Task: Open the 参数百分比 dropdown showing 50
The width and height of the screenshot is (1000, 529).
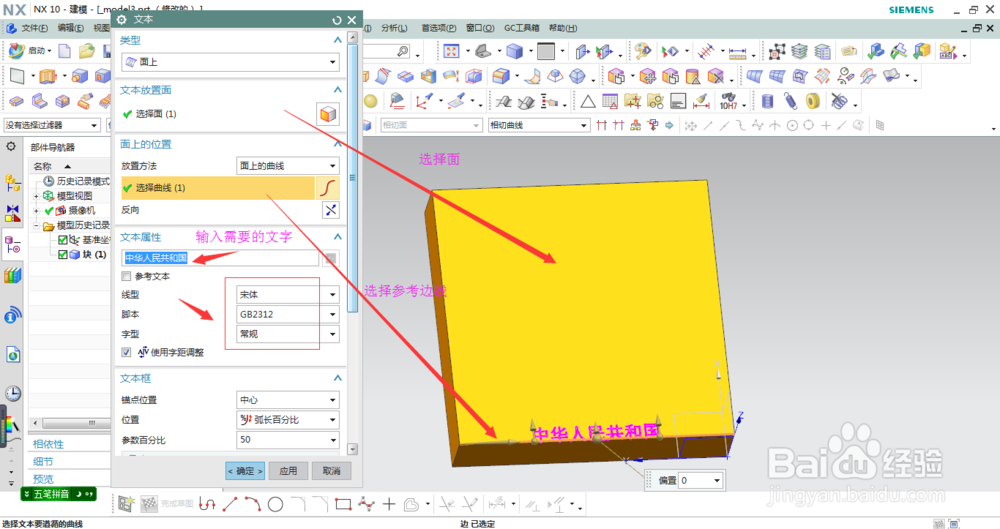Action: 288,440
